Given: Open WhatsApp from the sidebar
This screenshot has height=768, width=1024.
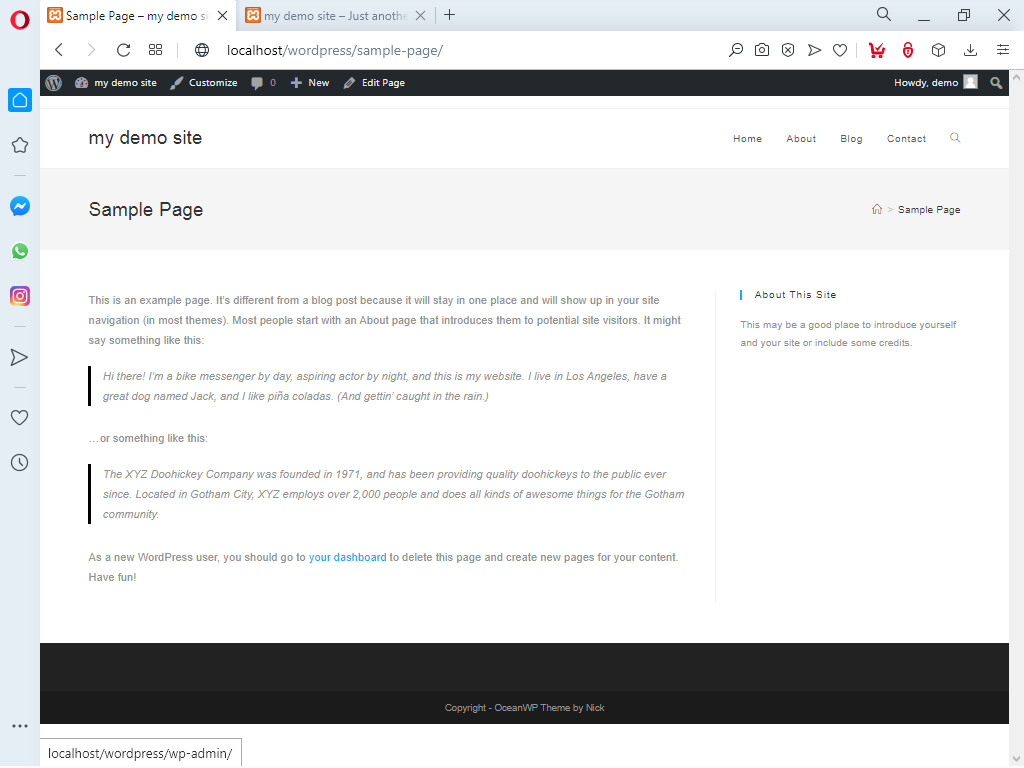Looking at the screenshot, I should coord(20,251).
